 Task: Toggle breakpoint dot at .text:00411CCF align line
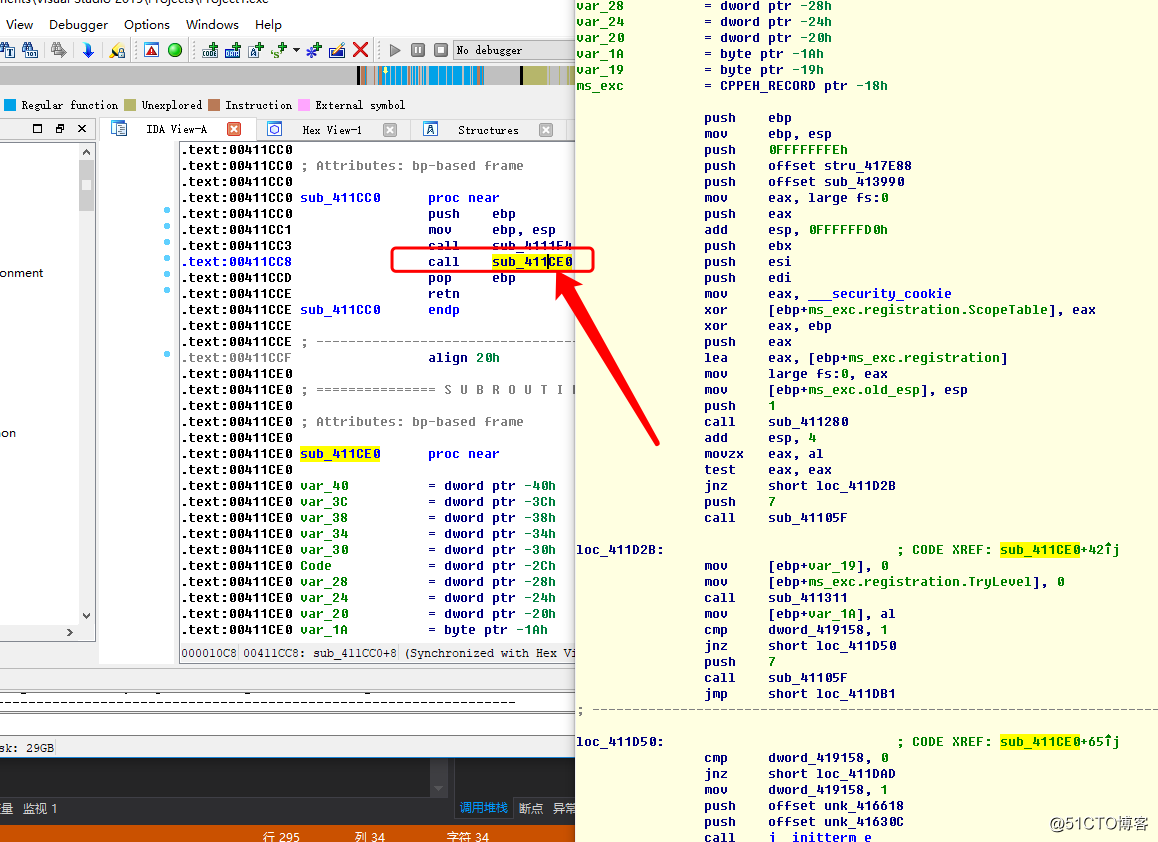[x=167, y=355]
